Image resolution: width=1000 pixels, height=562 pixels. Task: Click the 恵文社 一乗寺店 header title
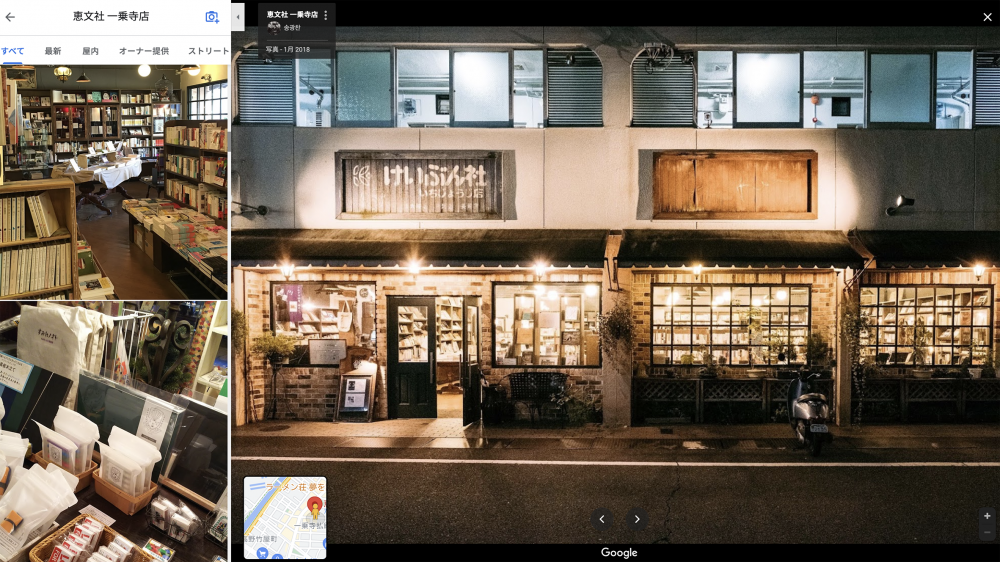pos(111,17)
